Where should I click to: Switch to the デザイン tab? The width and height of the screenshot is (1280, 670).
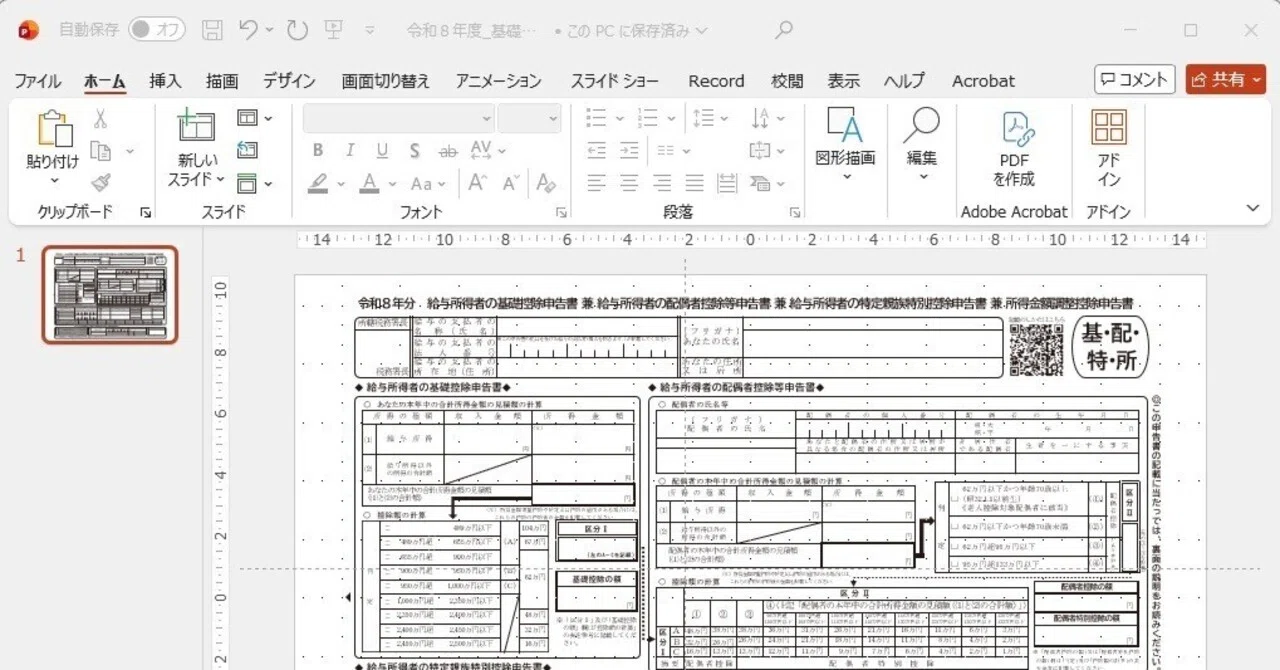pos(289,81)
